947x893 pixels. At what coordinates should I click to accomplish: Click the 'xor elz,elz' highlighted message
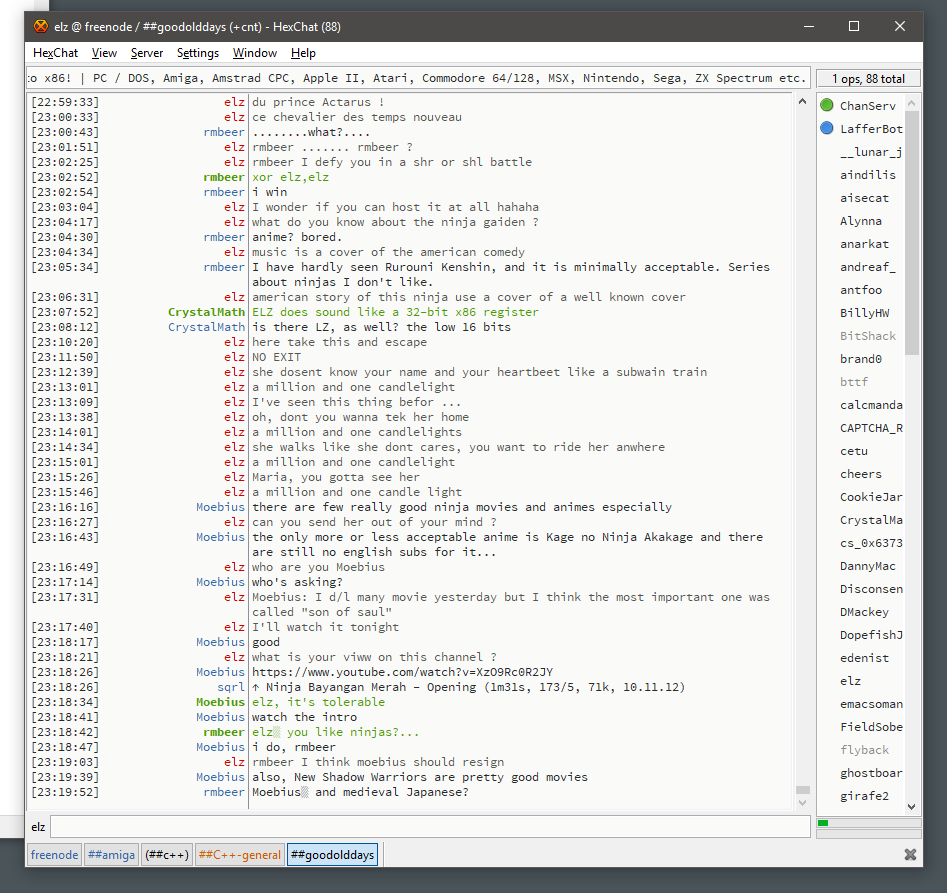291,177
